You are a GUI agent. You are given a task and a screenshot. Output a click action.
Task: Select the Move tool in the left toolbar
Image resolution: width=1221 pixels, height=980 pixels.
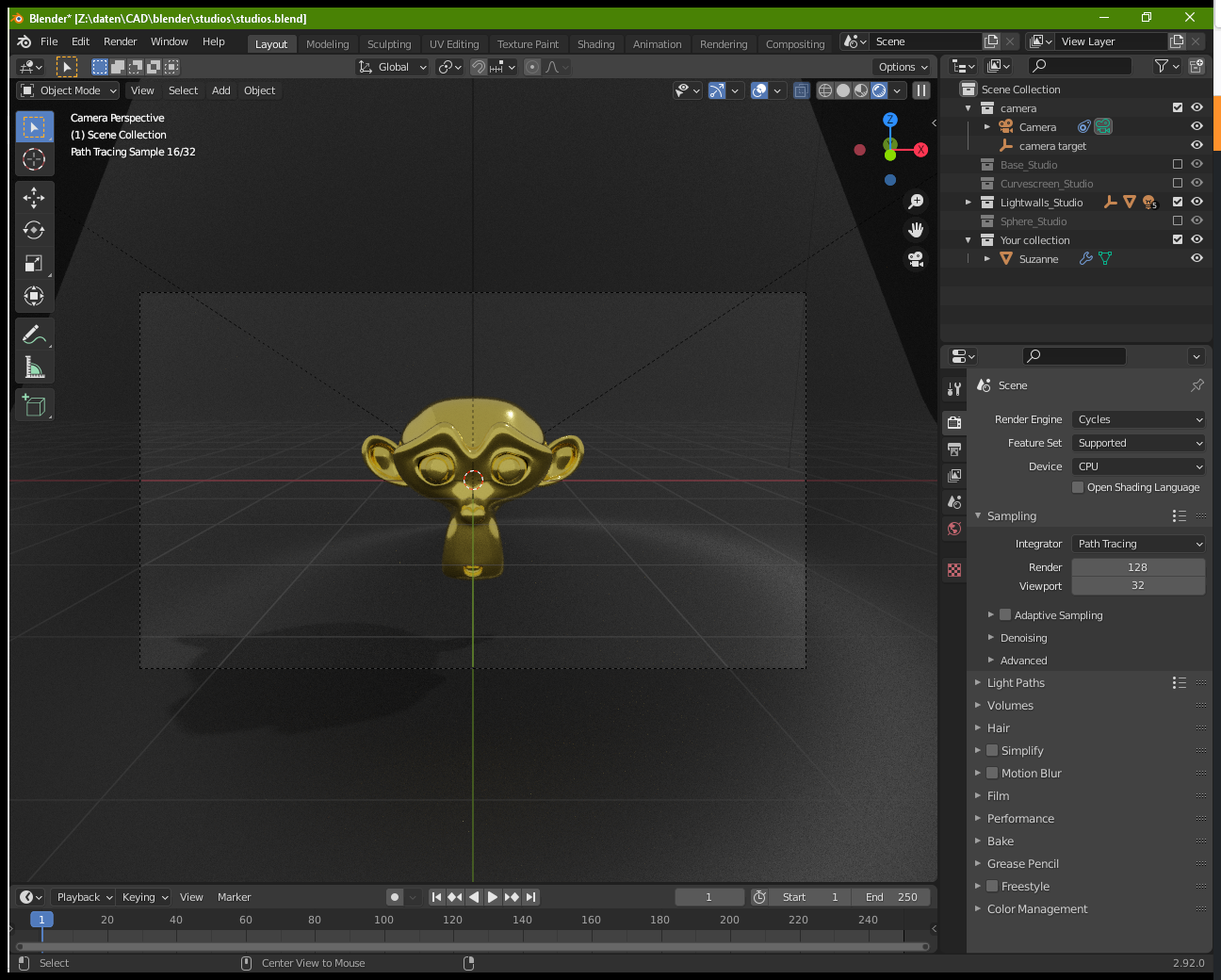coord(34,198)
